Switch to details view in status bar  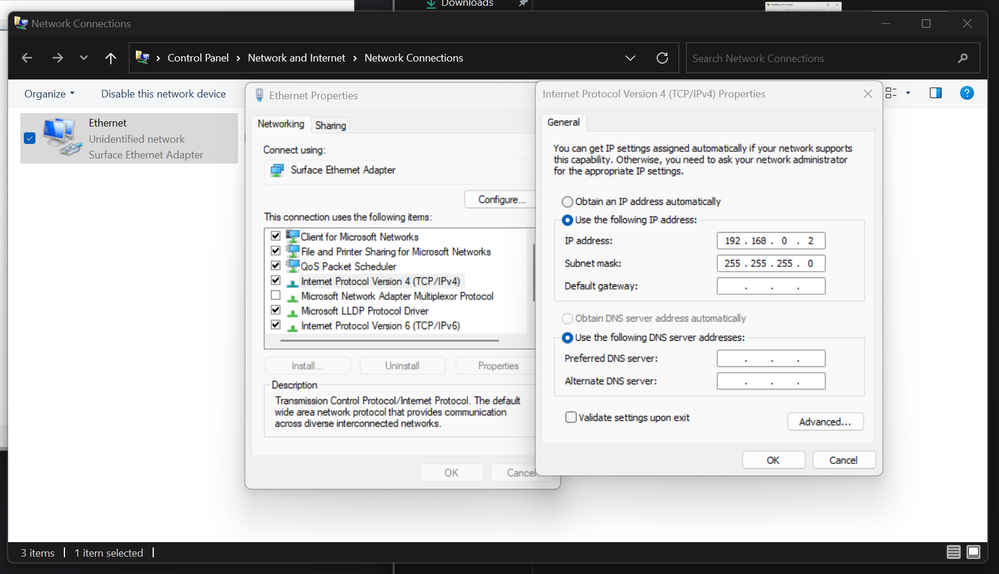point(954,553)
